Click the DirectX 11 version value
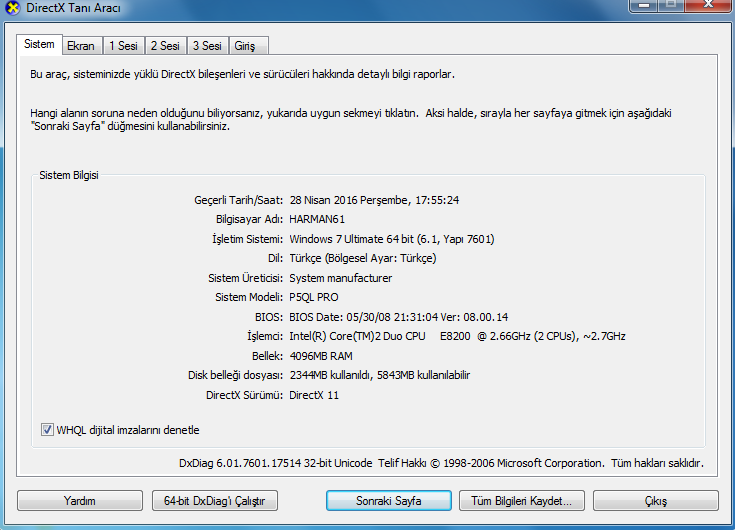The image size is (735, 530). click(314, 395)
